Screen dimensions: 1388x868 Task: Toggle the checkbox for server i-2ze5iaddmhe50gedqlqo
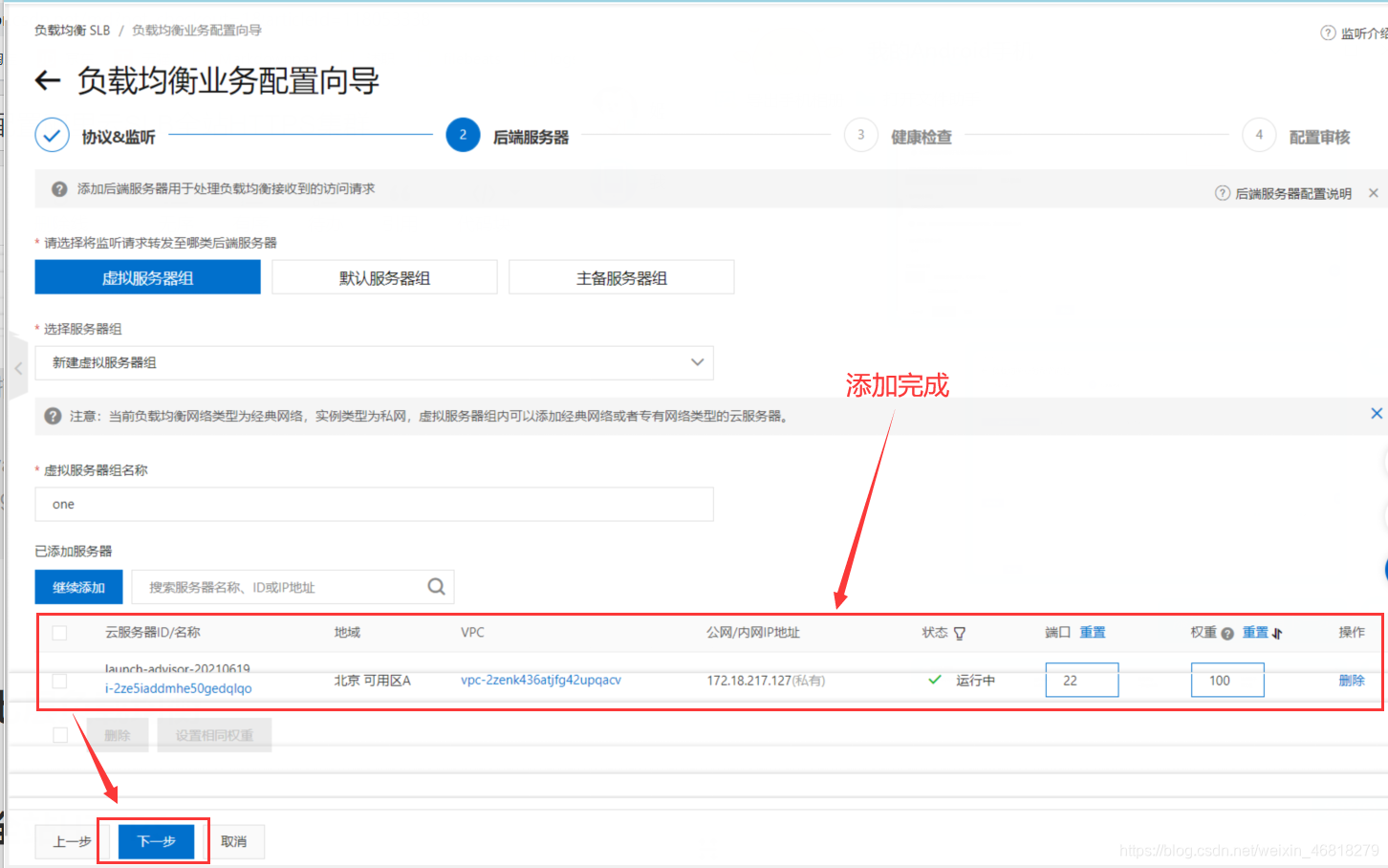pos(59,681)
